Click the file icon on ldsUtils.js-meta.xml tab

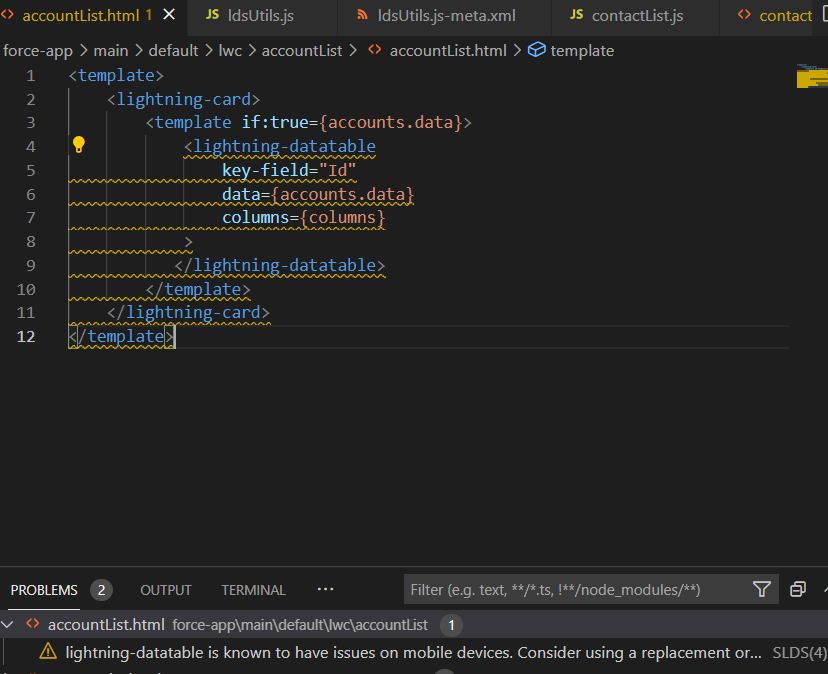(361, 15)
